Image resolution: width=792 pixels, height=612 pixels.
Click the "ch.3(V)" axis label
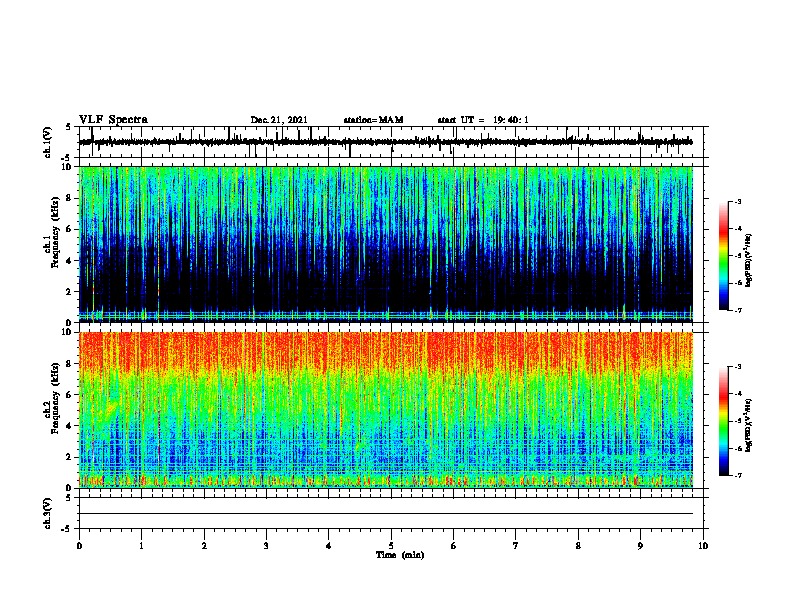point(47,513)
